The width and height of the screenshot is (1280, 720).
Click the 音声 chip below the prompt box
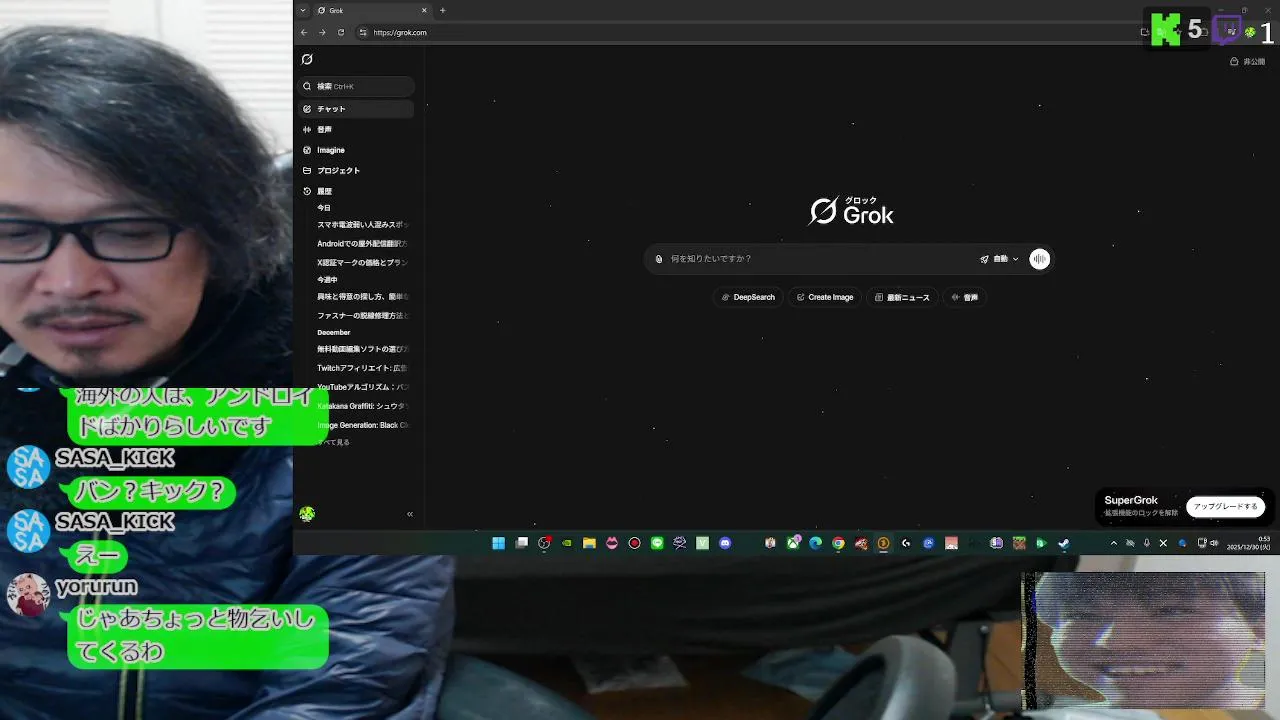(965, 297)
